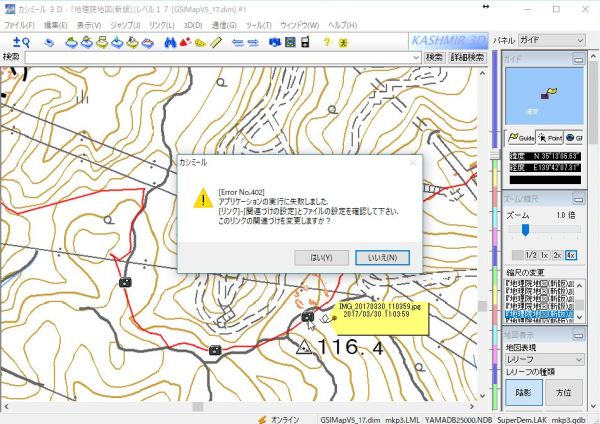Screen dimensions: 600x424
Task: Go back with the left arrow icon
Action: tap(238, 43)
